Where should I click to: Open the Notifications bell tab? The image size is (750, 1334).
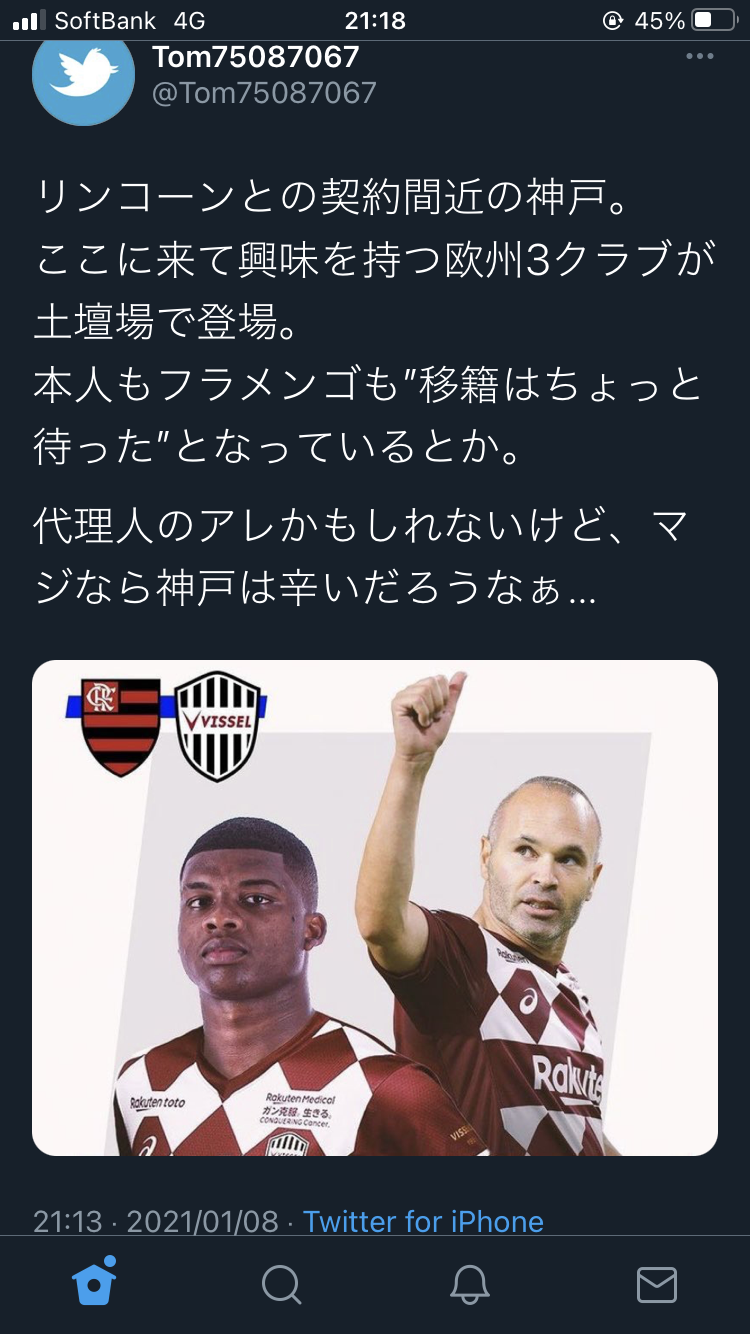pyautogui.click(x=469, y=1285)
